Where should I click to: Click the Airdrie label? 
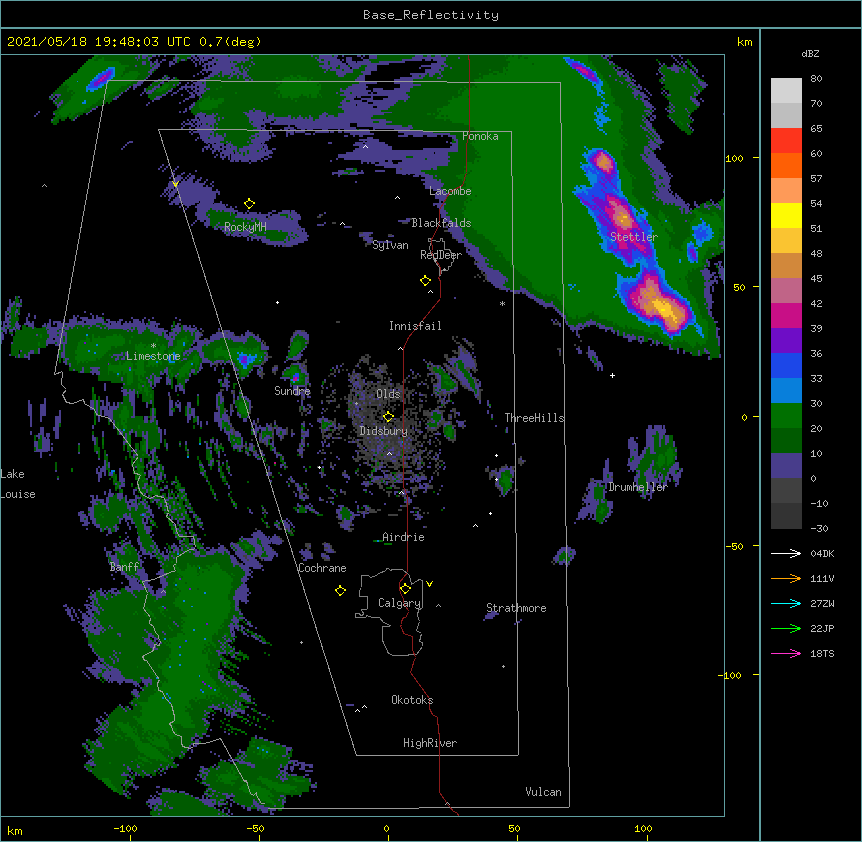[x=403, y=537]
